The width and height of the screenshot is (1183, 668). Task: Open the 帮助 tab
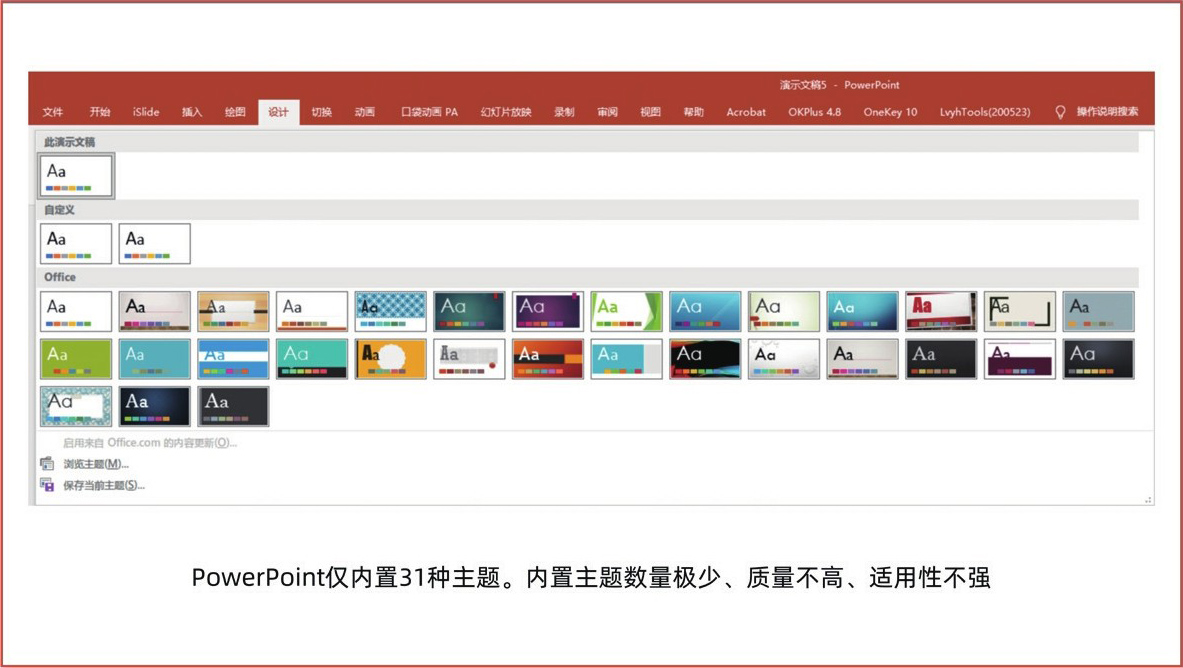point(693,112)
